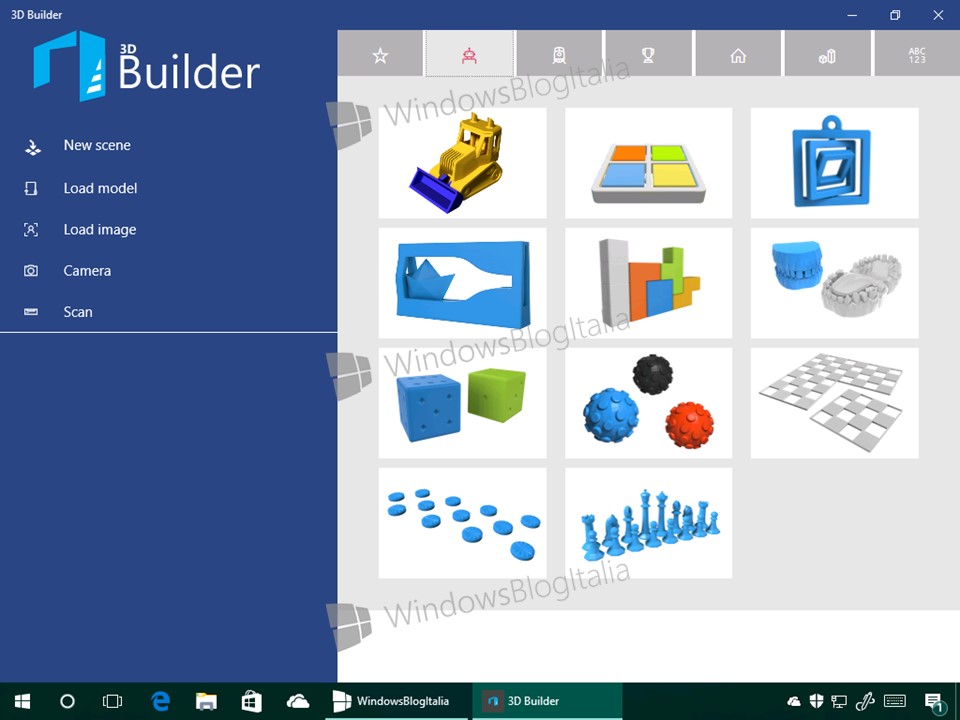Open the blue and green dice model
The width and height of the screenshot is (960, 720).
462,403
